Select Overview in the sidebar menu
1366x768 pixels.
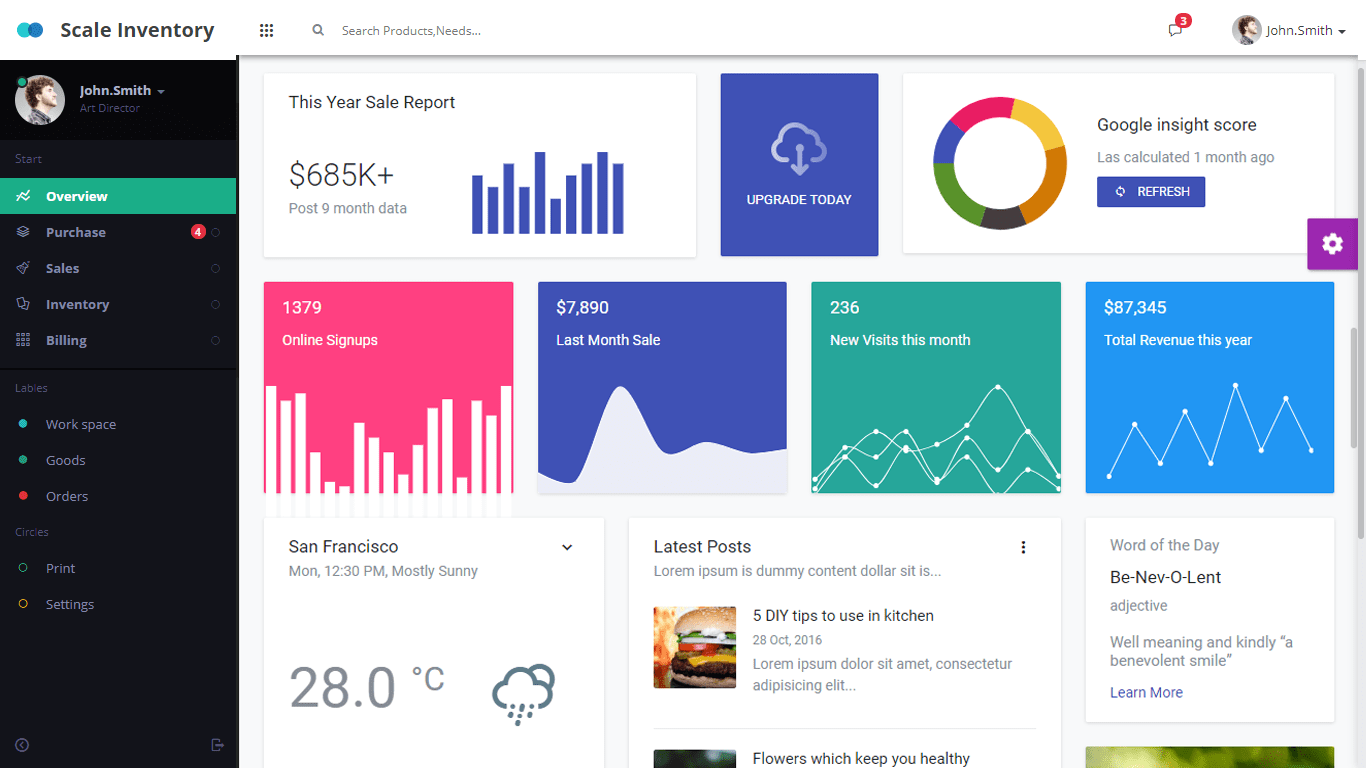coord(118,196)
